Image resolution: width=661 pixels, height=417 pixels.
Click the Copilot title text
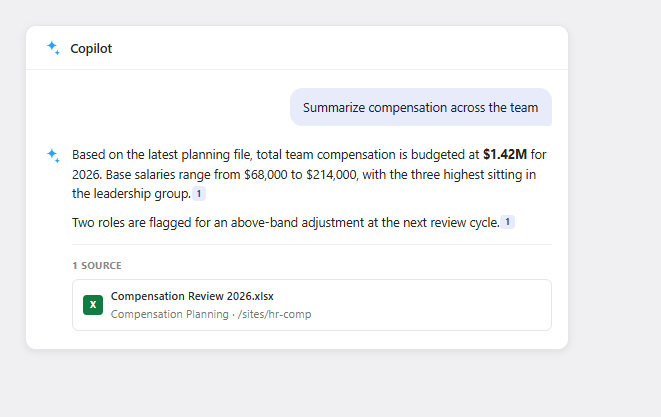tap(91, 48)
